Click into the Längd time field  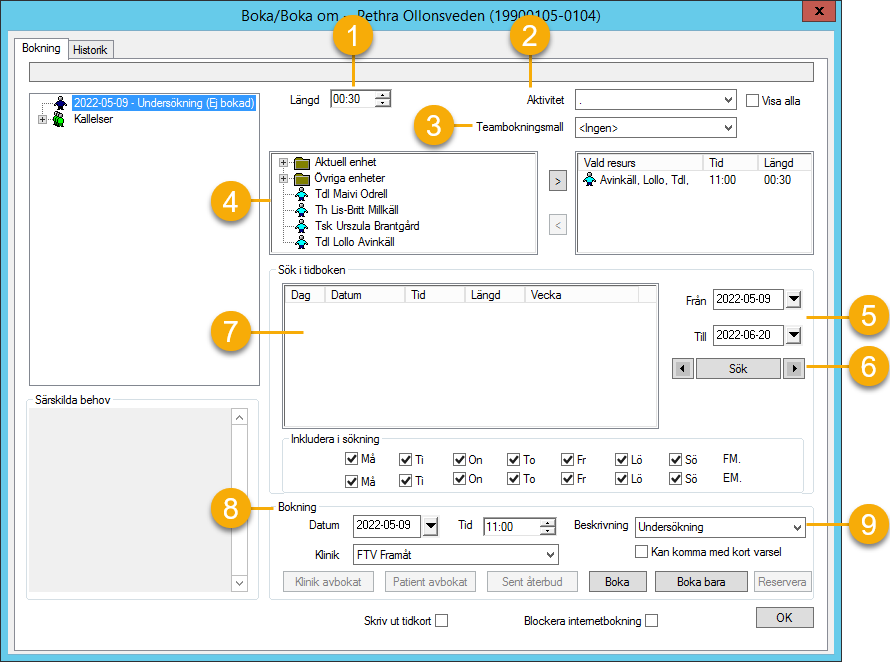352,99
